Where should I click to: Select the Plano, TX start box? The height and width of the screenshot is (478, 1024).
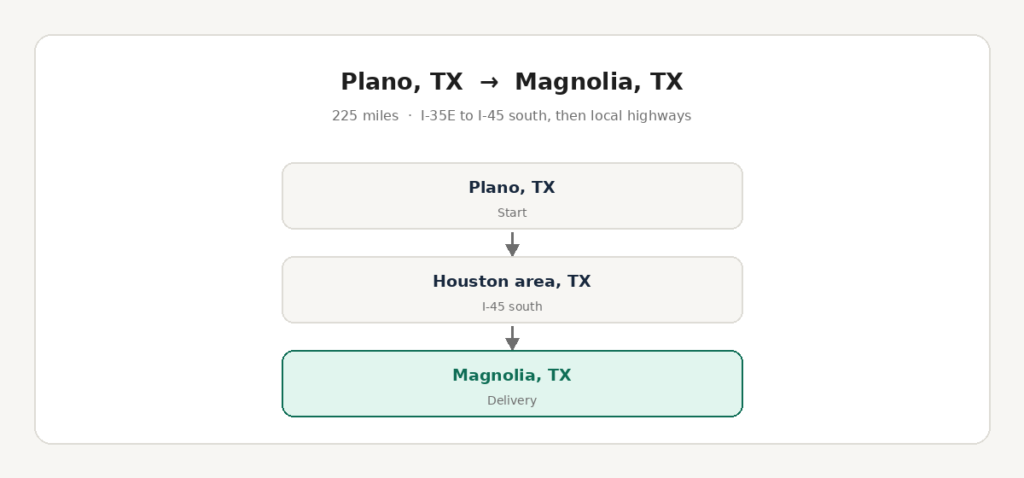click(x=512, y=196)
